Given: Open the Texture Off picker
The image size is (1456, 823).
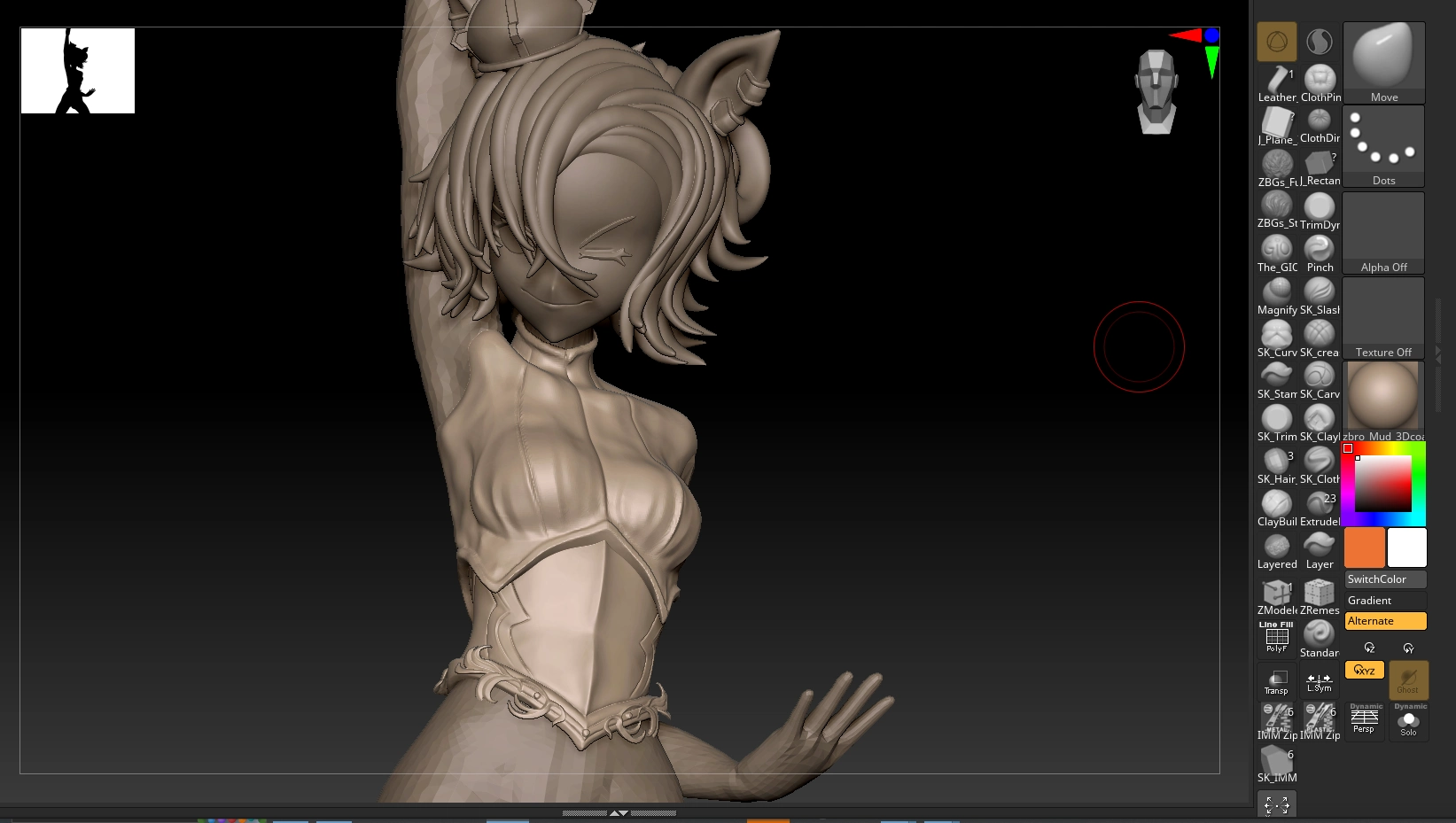Looking at the screenshot, I should click(x=1384, y=318).
